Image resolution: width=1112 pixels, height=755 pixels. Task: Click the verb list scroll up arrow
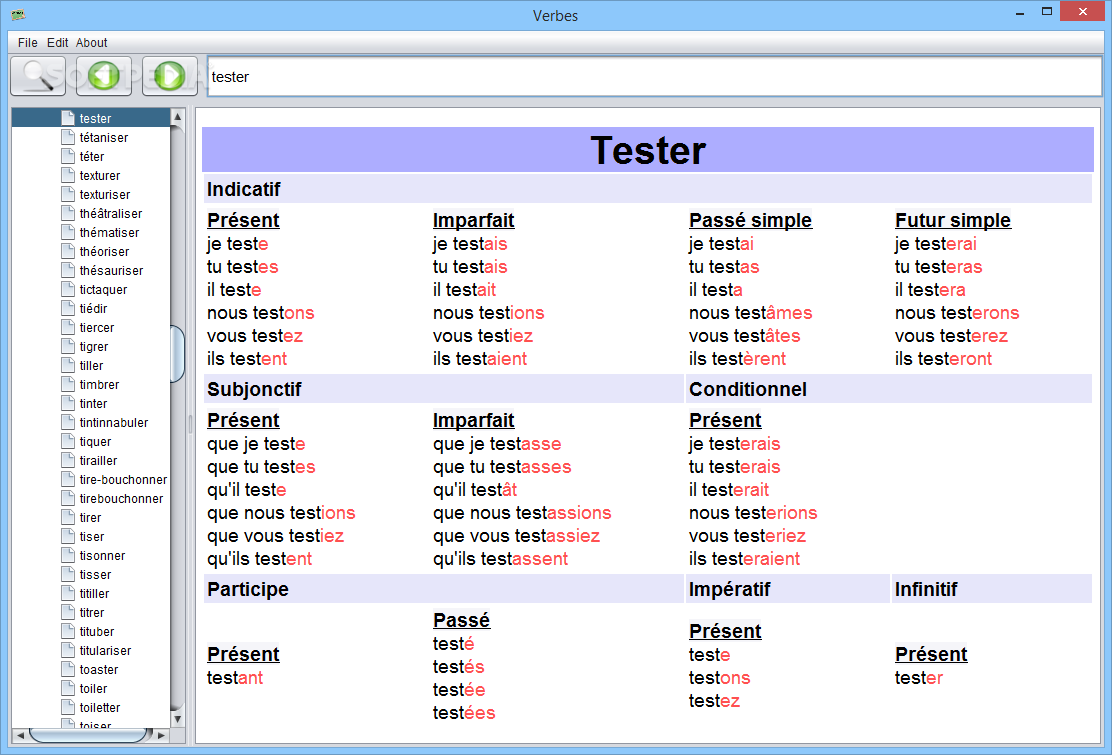177,116
